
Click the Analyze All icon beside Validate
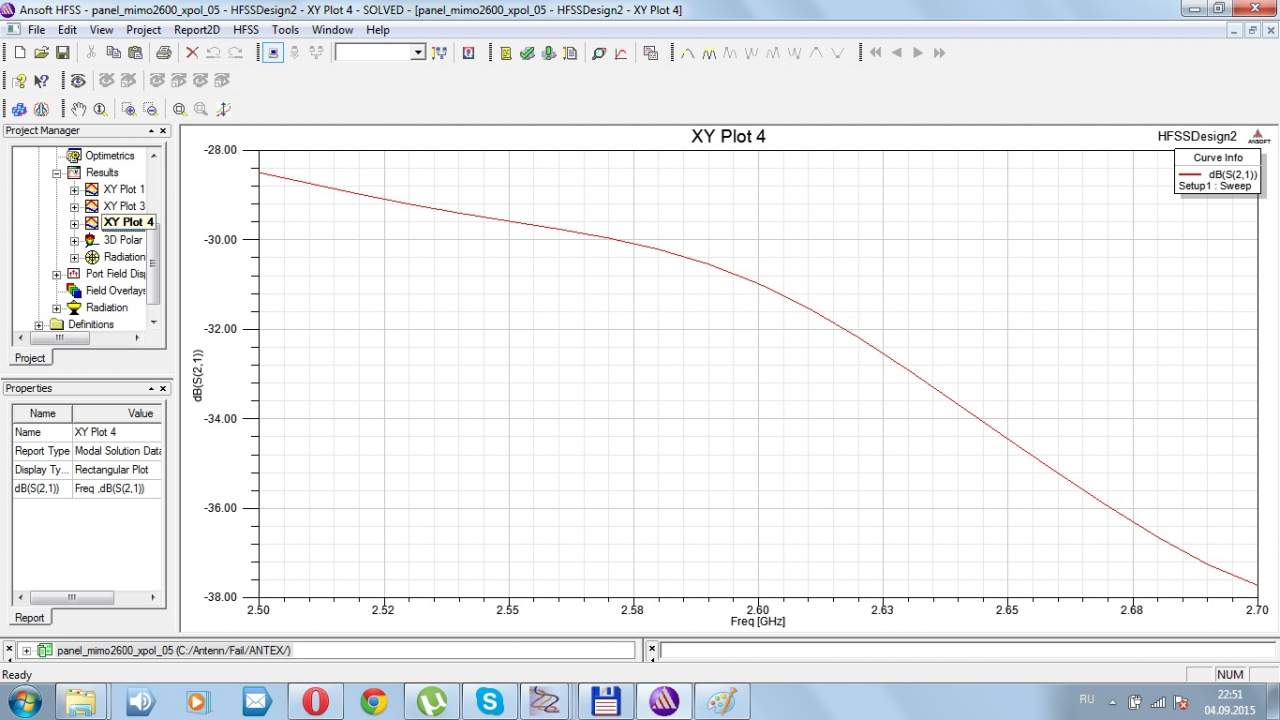[548, 53]
